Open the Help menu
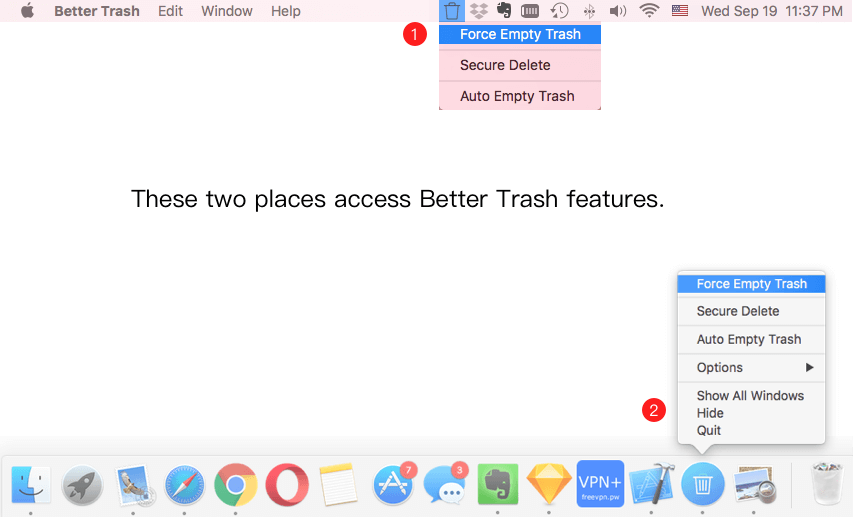 coord(286,11)
